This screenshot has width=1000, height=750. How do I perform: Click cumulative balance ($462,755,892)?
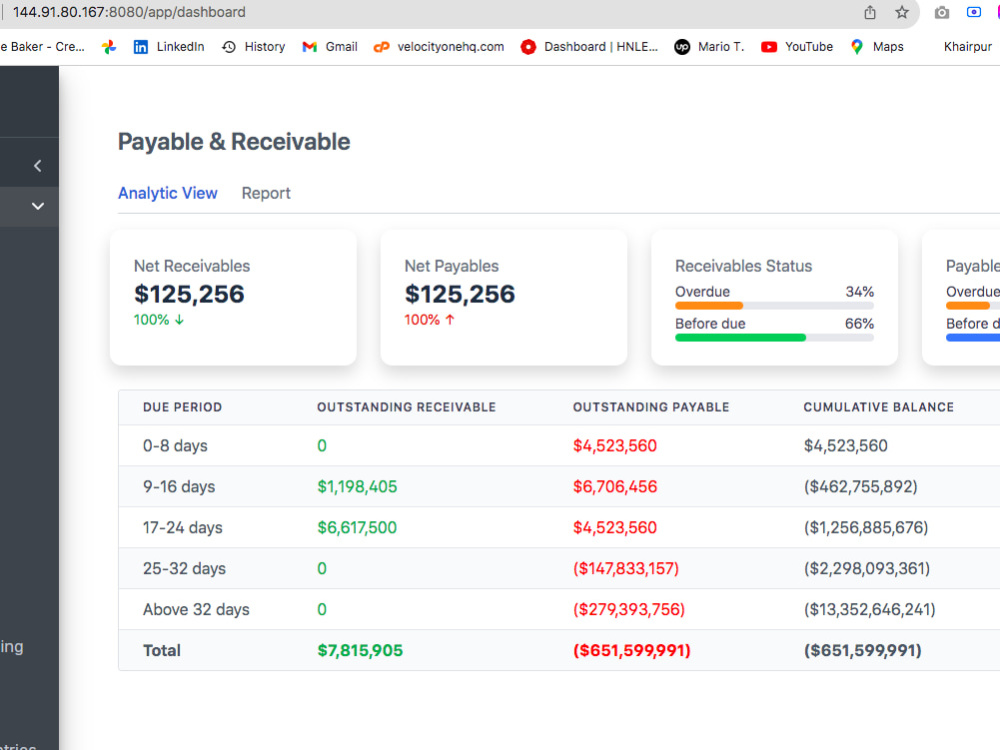point(860,487)
